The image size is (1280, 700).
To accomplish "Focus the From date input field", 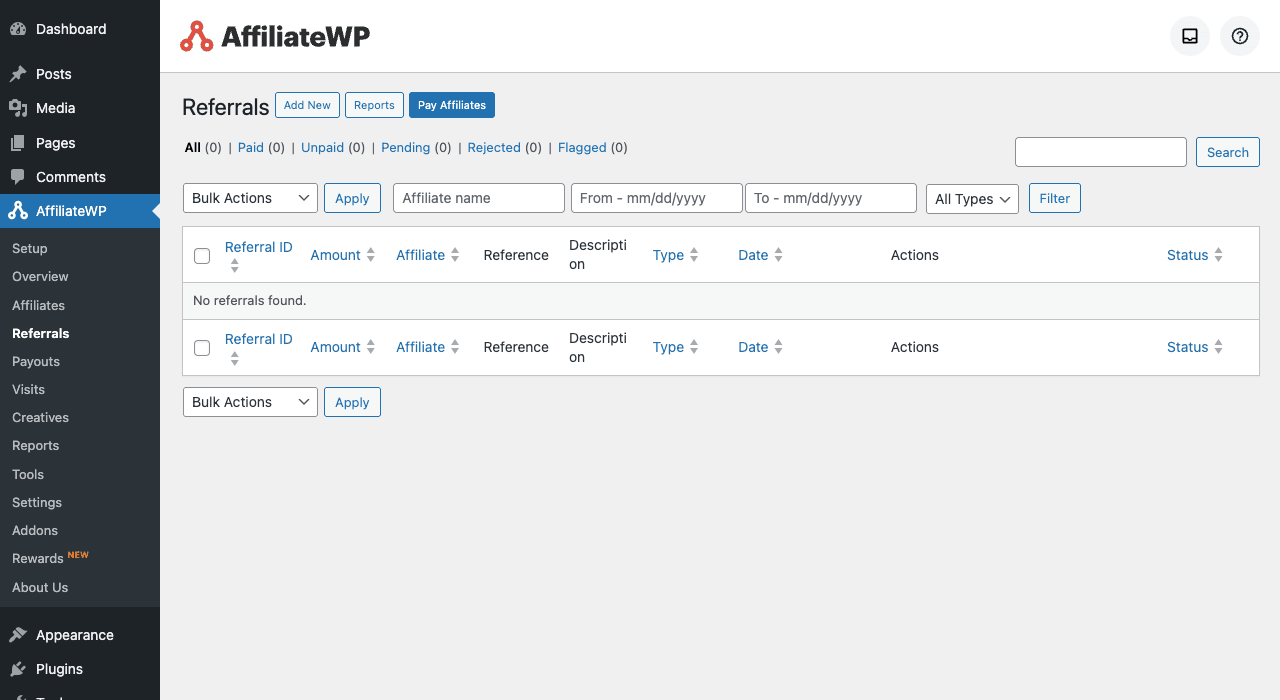I will (x=657, y=198).
